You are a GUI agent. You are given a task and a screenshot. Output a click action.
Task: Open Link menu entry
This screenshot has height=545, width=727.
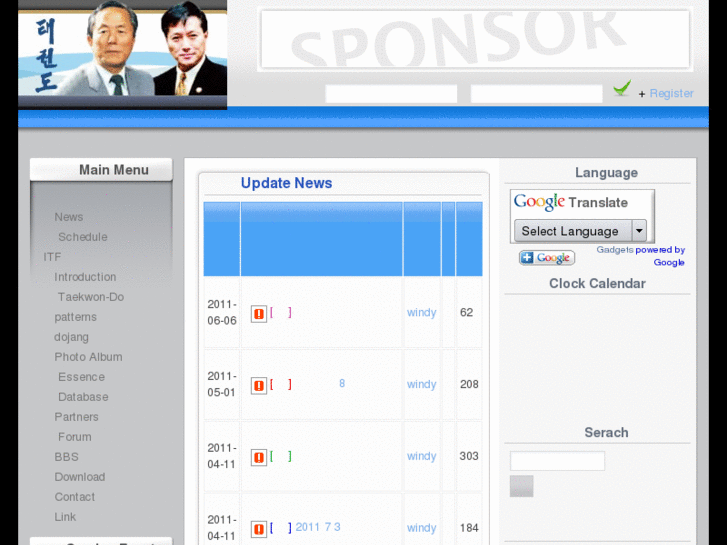(x=65, y=517)
